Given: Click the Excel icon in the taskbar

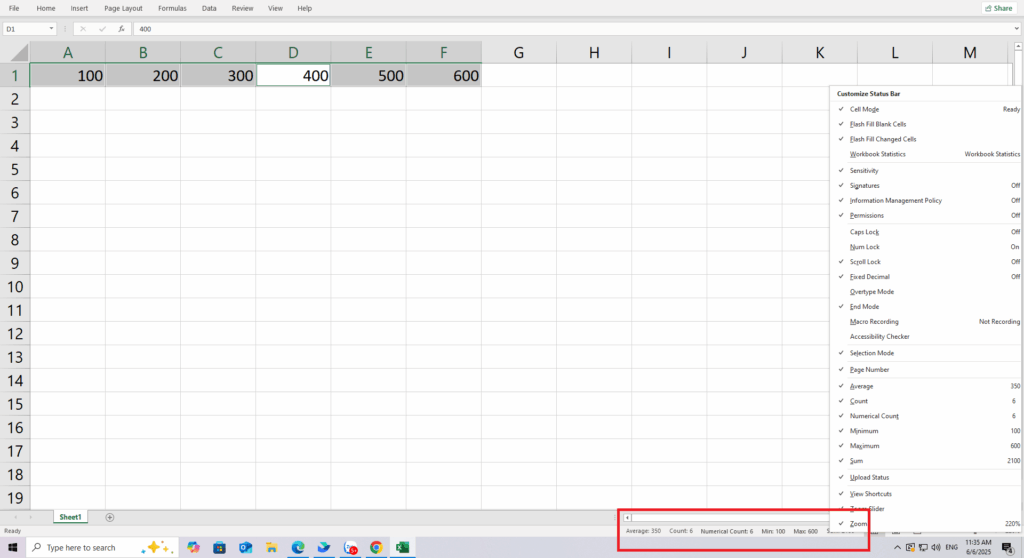Looking at the screenshot, I should [402, 548].
